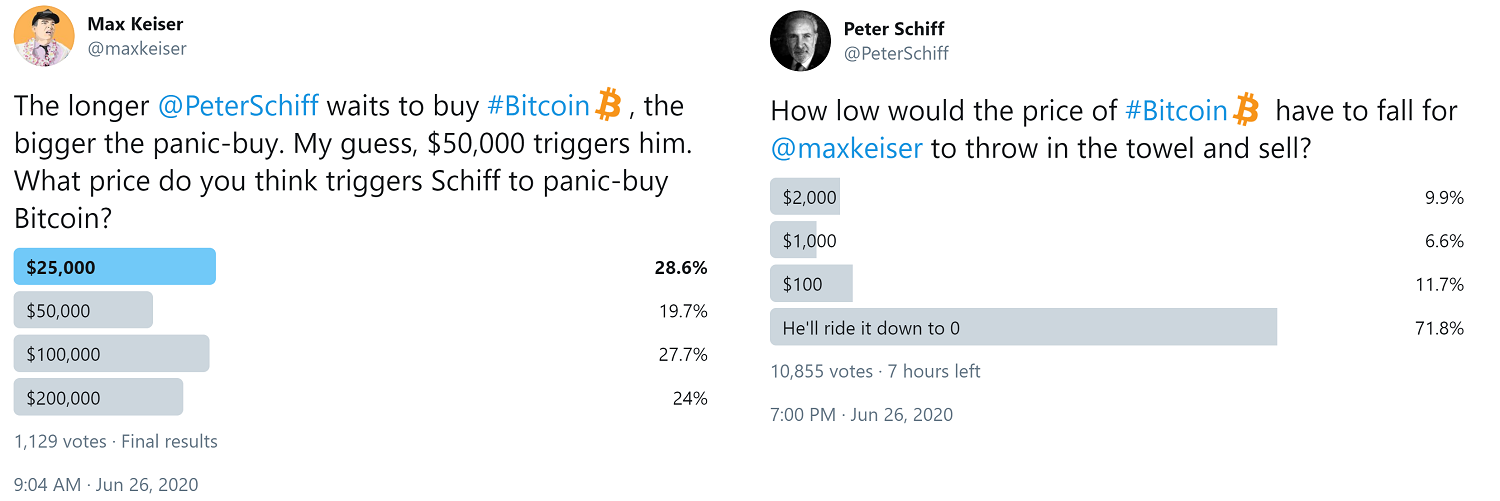
Task: Choose the $50,000 poll option
Action: click(x=83, y=310)
